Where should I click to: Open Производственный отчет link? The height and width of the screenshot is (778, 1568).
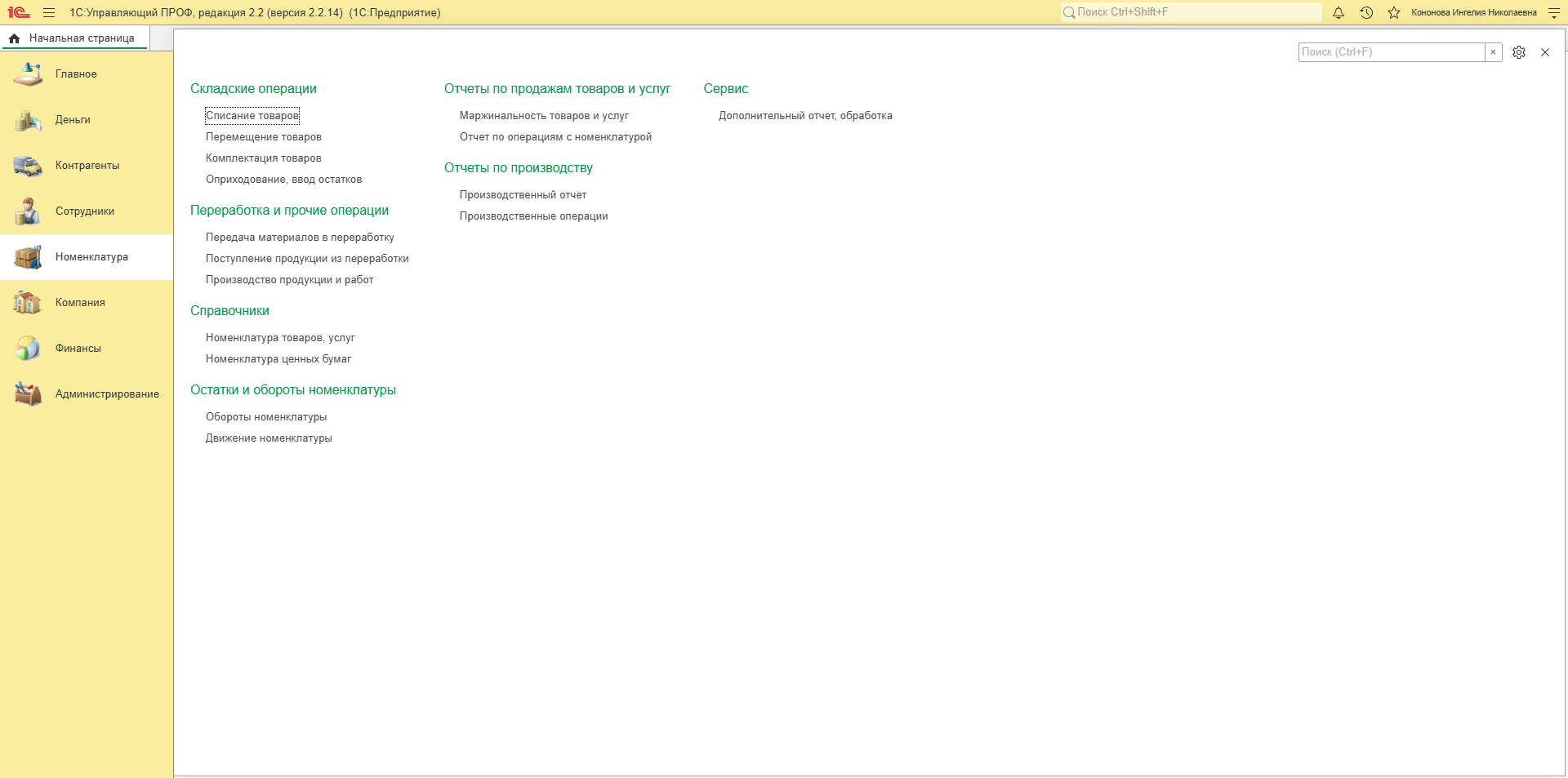click(x=523, y=195)
